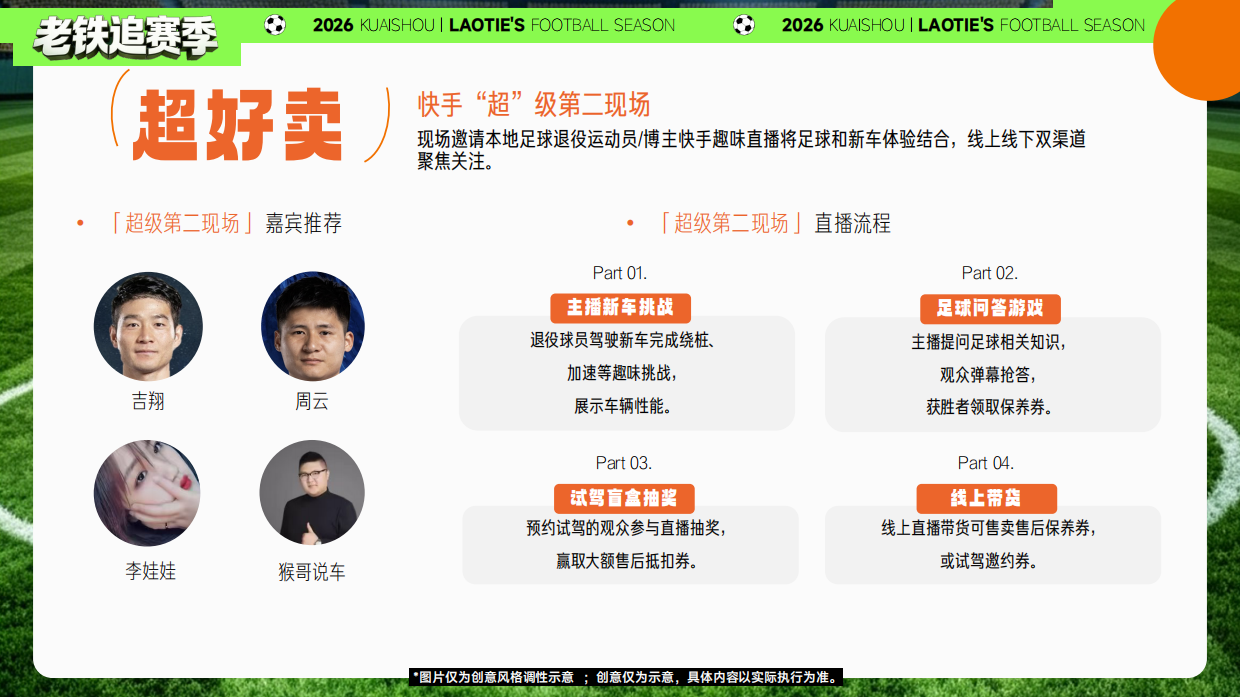Click text 加速等趣味挑战,
Screen dimensions: 1240x697
click(x=623, y=374)
